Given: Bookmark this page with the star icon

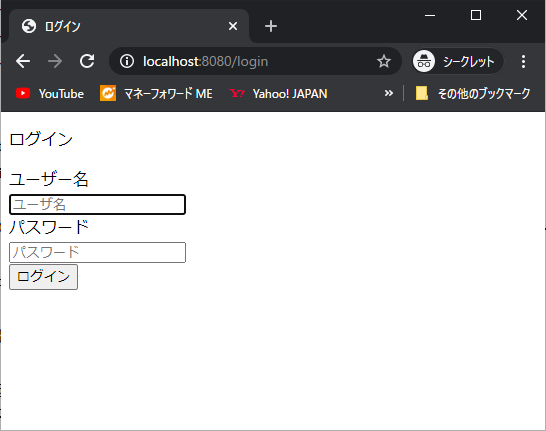Looking at the screenshot, I should [x=384, y=61].
